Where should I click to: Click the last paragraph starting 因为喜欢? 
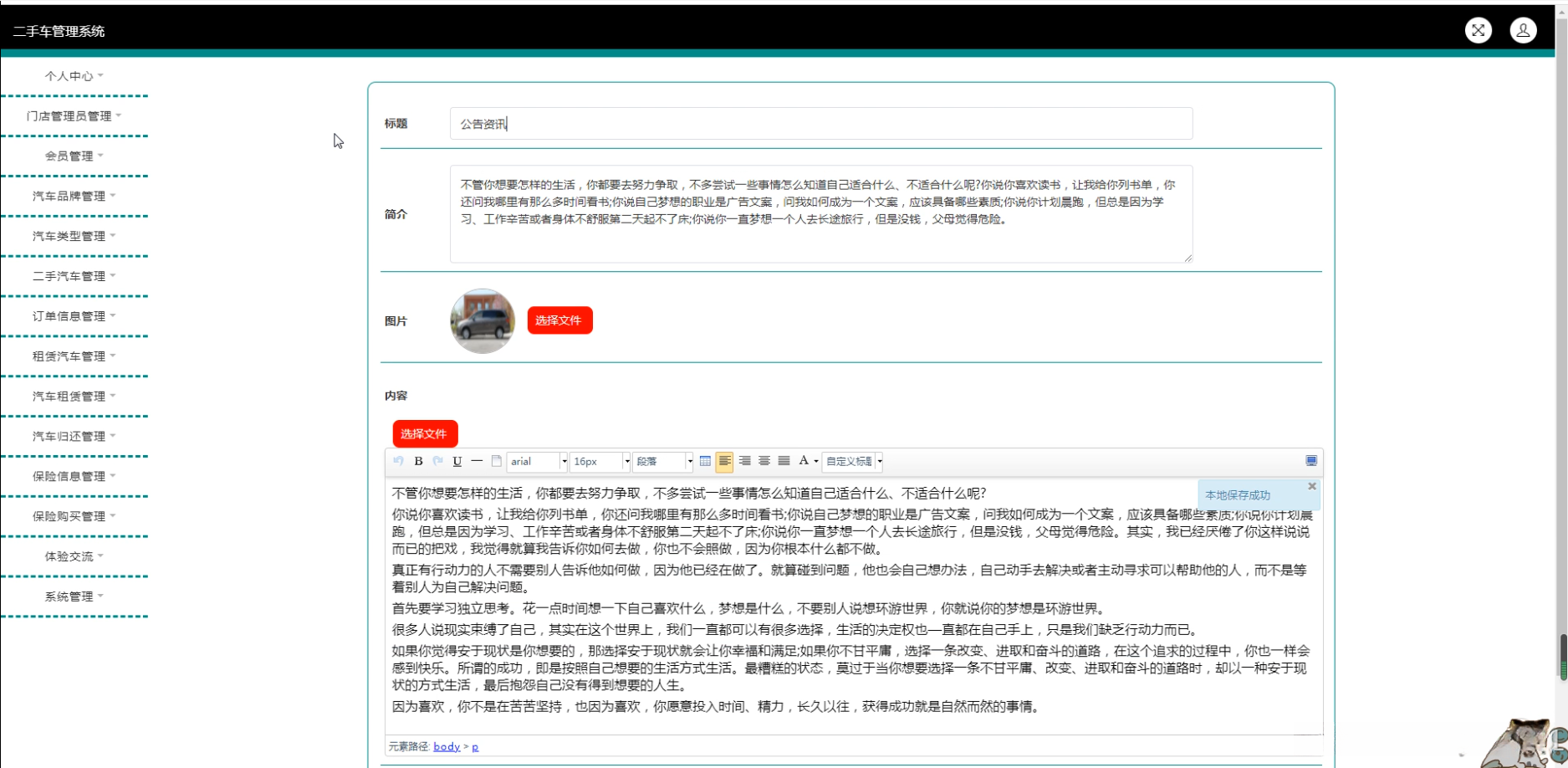pos(717,707)
